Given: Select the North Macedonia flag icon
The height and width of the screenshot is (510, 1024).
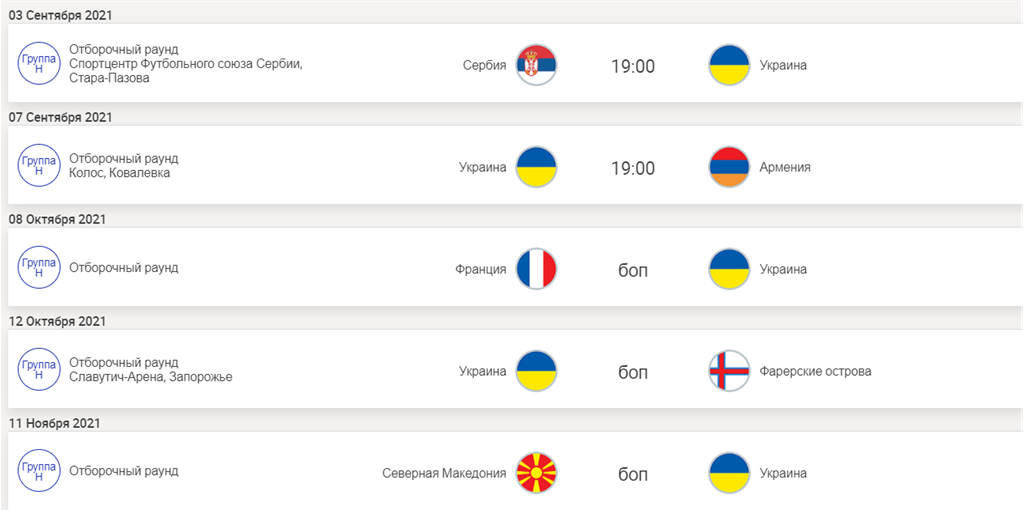Looking at the screenshot, I should pyautogui.click(x=536, y=474).
